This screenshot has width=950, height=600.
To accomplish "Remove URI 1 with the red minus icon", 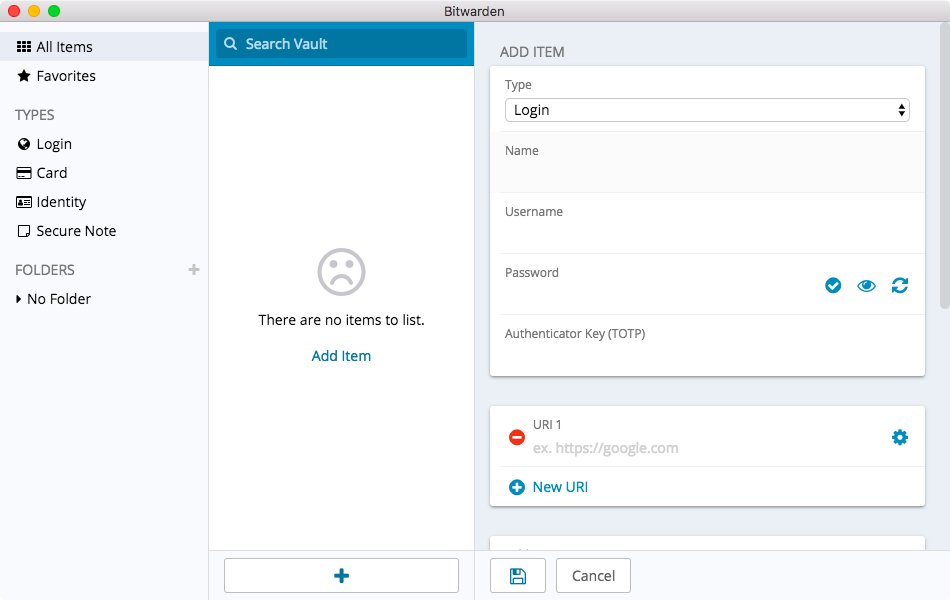I will pos(517,437).
